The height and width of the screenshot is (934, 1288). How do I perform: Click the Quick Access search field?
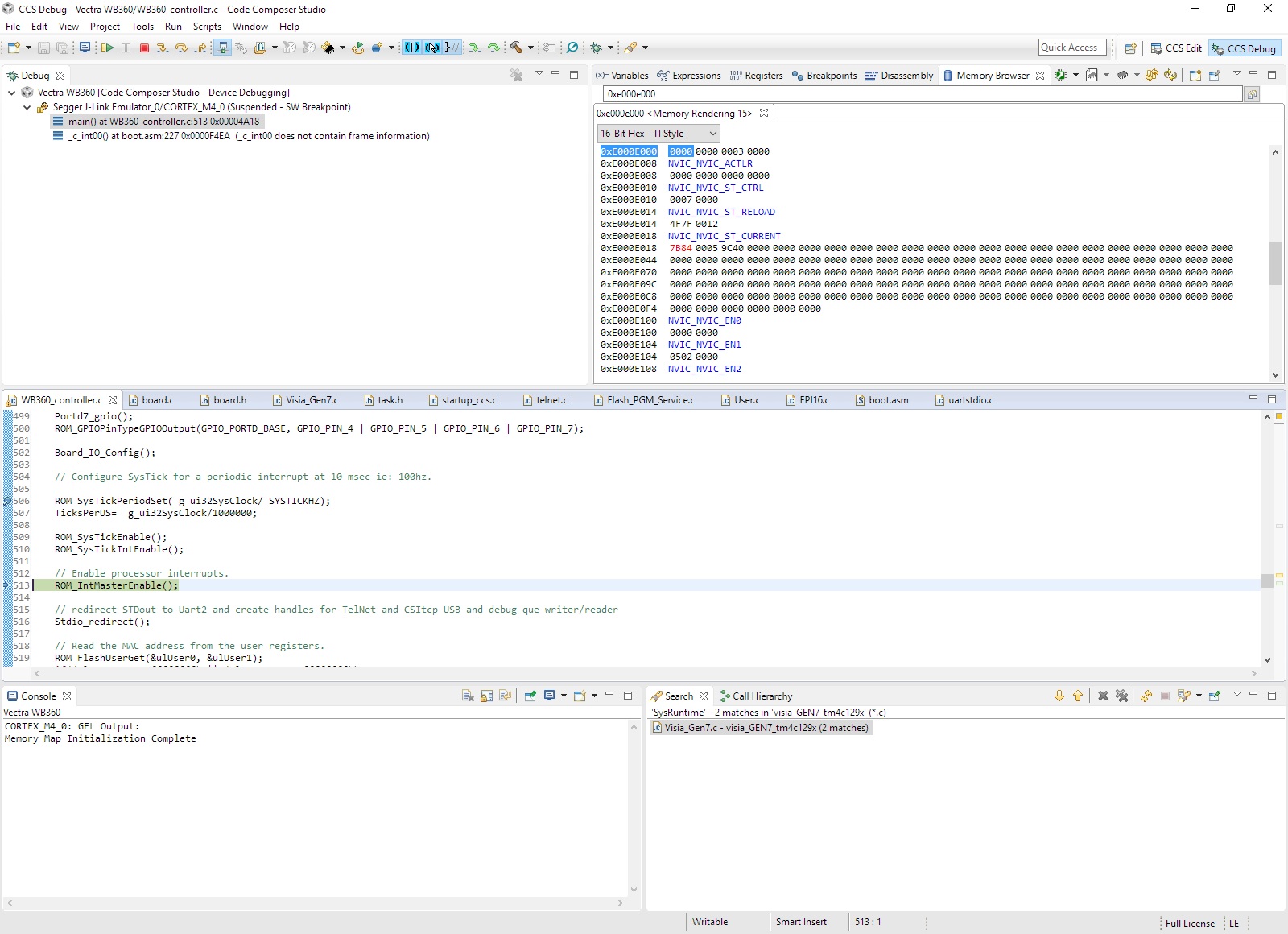pyautogui.click(x=1072, y=48)
